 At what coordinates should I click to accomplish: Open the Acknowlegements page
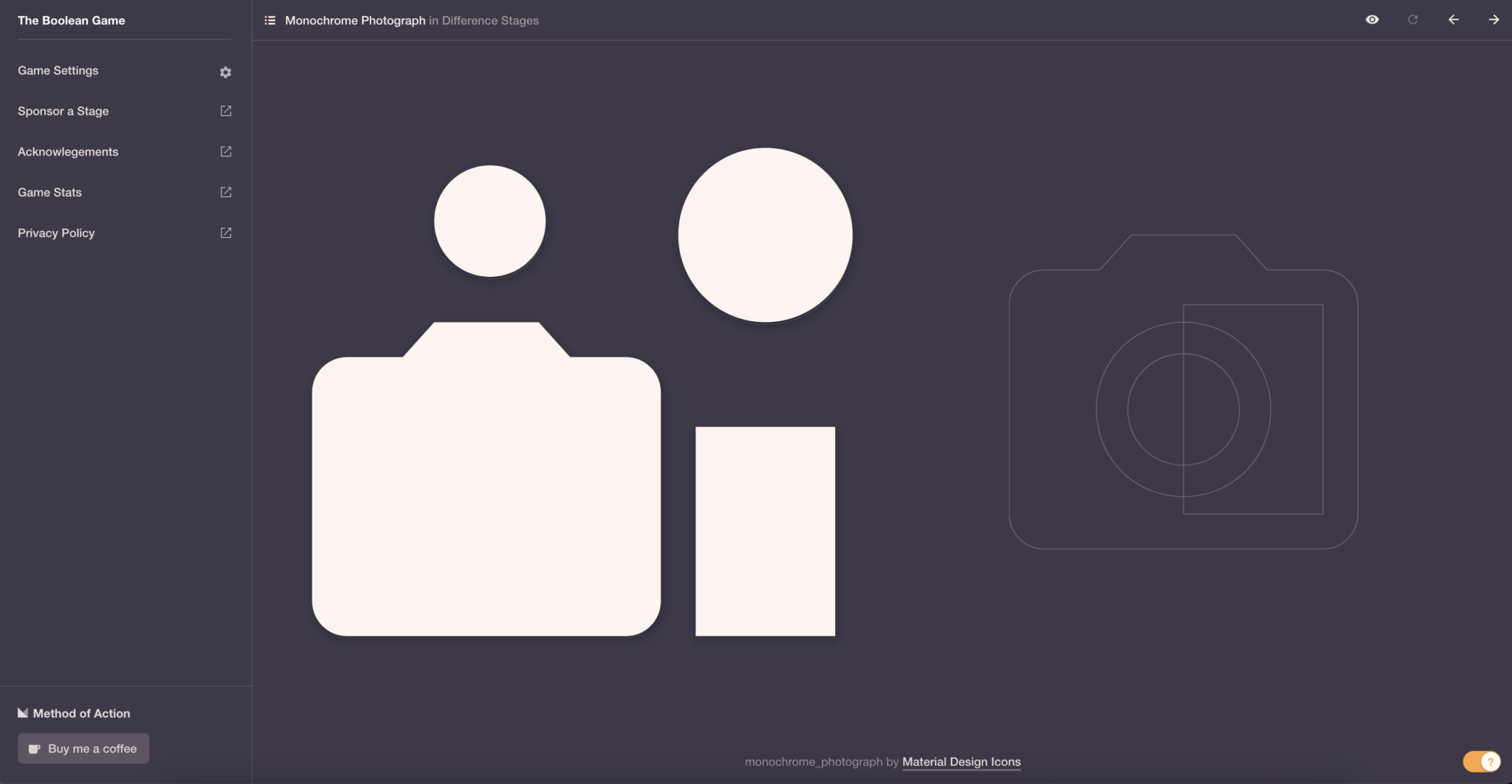click(68, 151)
